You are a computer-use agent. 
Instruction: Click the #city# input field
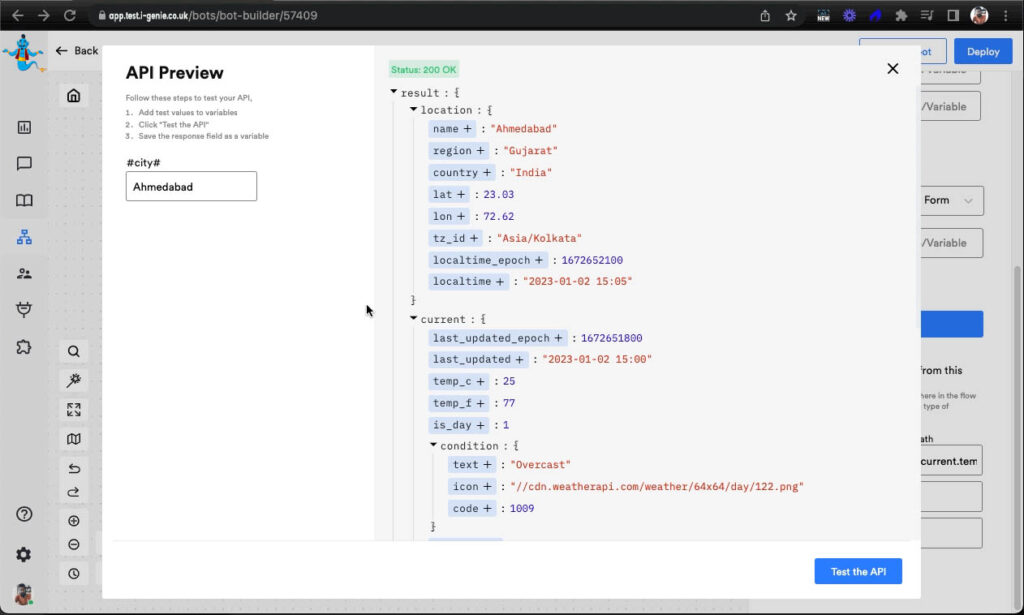coord(191,186)
